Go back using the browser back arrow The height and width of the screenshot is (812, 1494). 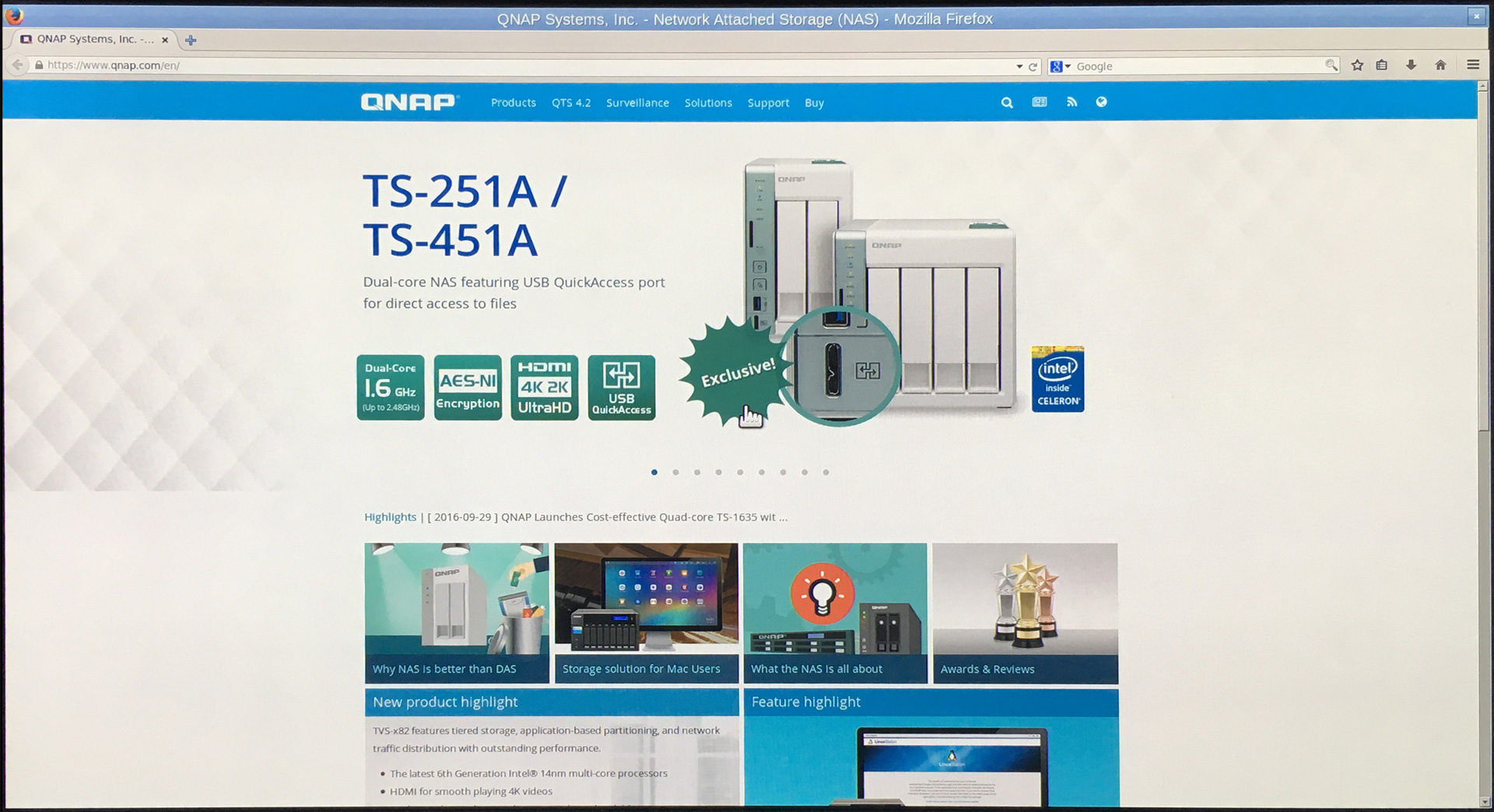(x=17, y=65)
